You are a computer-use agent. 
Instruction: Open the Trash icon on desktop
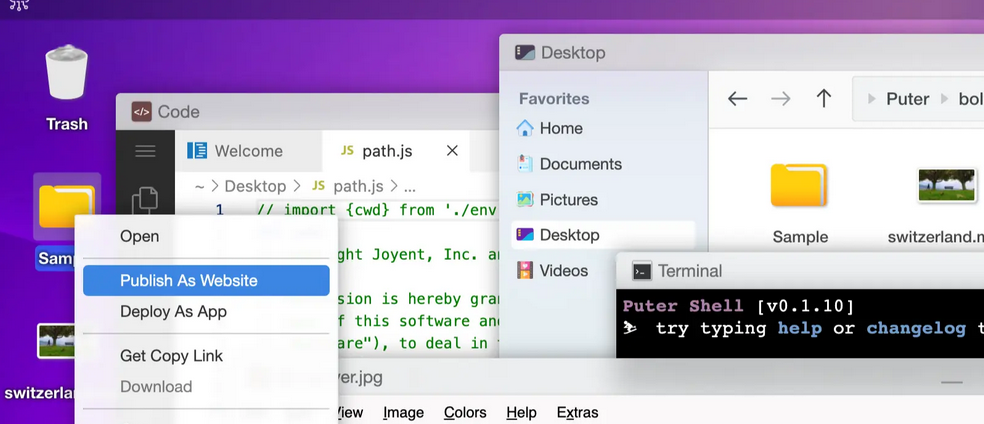pyautogui.click(x=67, y=76)
